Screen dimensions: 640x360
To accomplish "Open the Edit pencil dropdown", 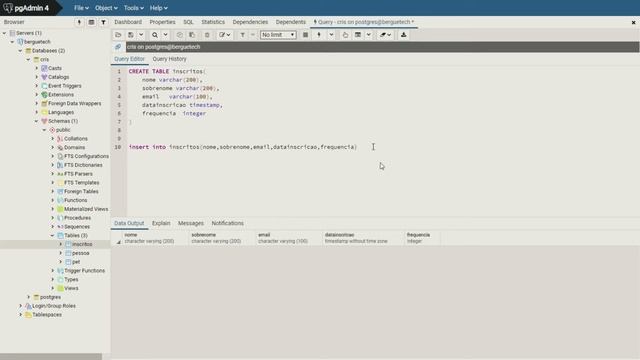I will pyautogui.click(x=224, y=35).
